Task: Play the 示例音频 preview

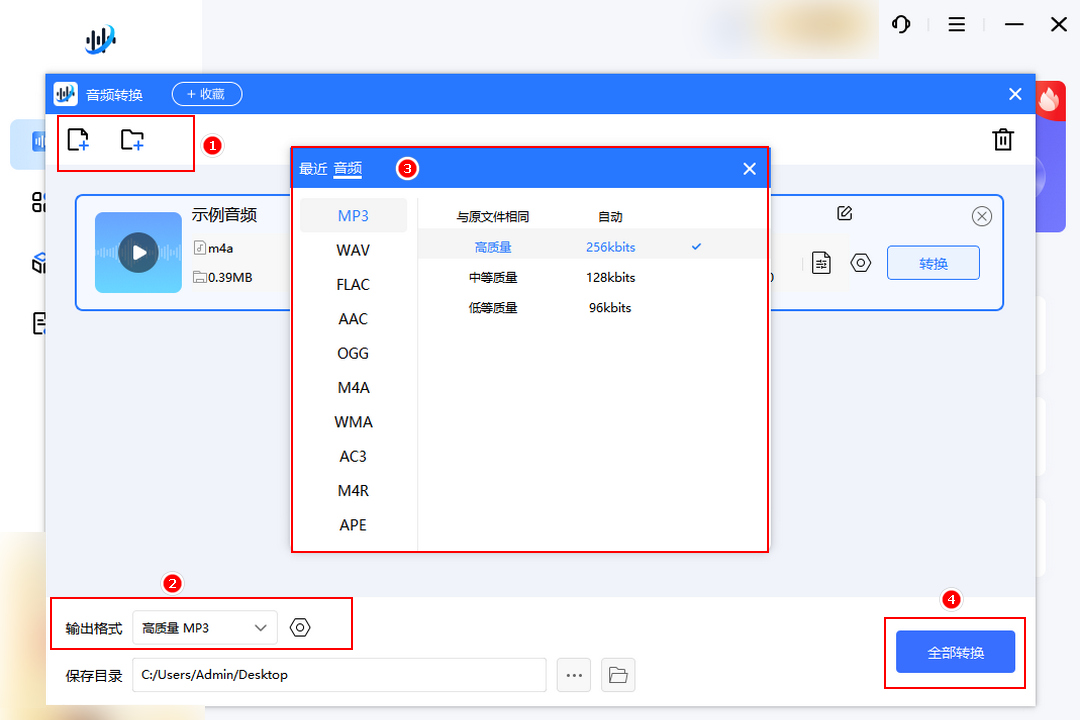Action: (138, 252)
